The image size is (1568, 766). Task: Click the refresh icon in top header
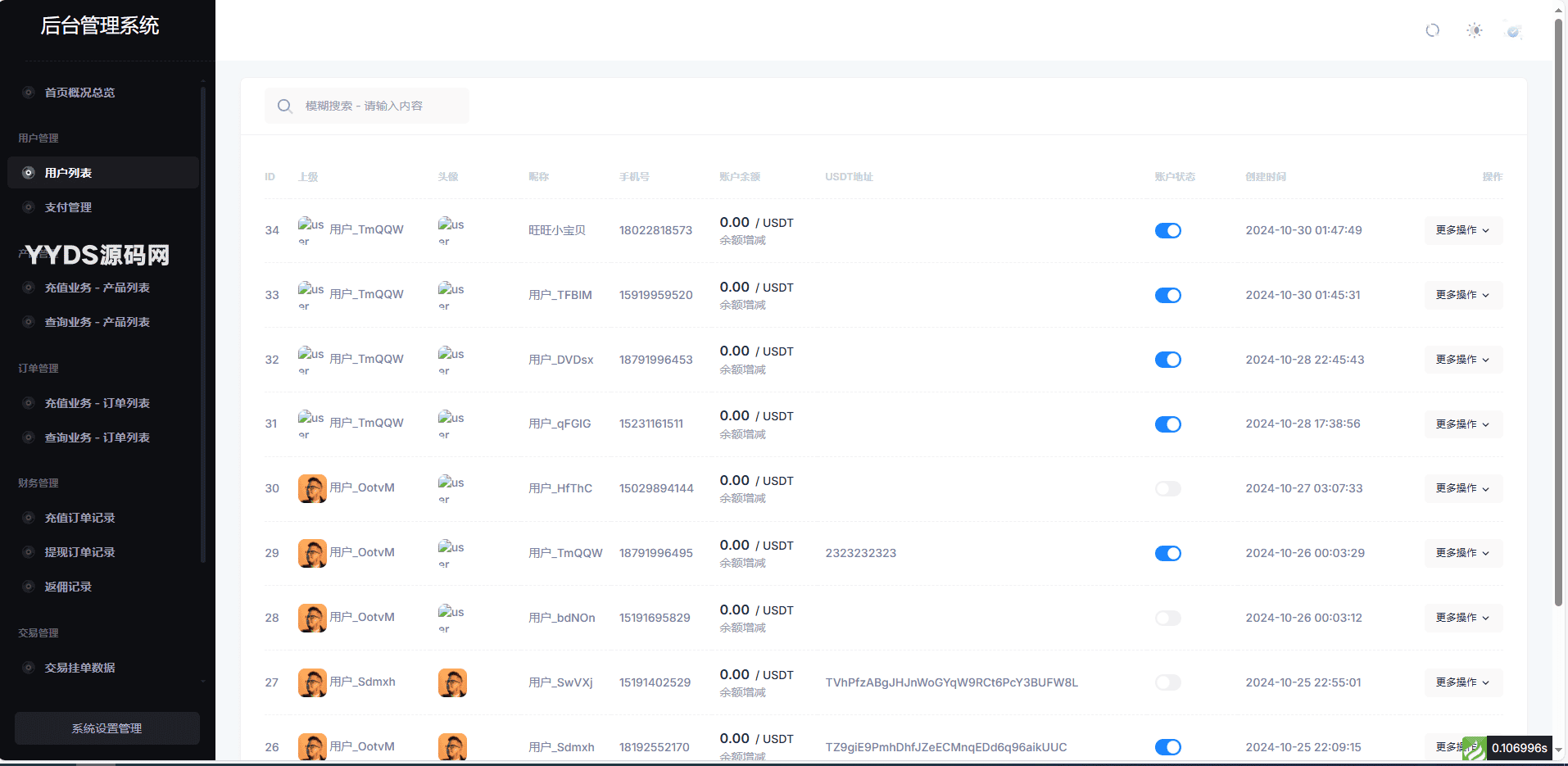(1432, 30)
